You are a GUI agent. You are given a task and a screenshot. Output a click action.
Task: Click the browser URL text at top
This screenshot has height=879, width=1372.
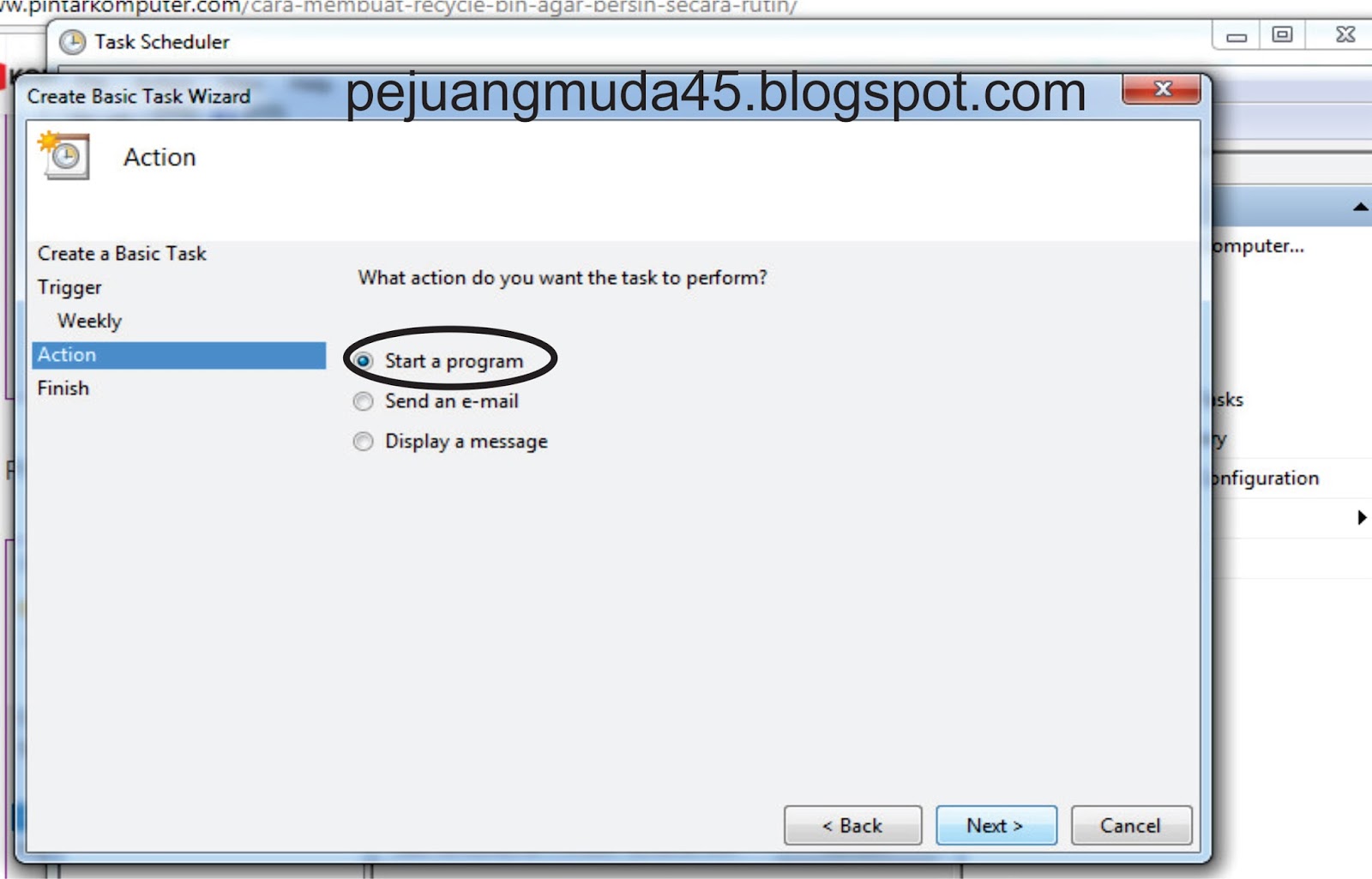coord(399,7)
